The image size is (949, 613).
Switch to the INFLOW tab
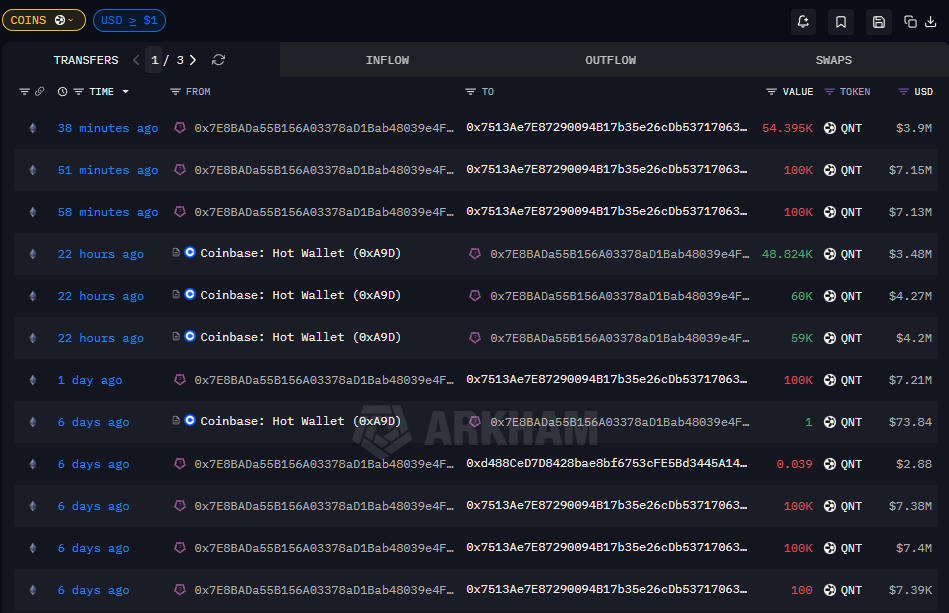coord(387,60)
